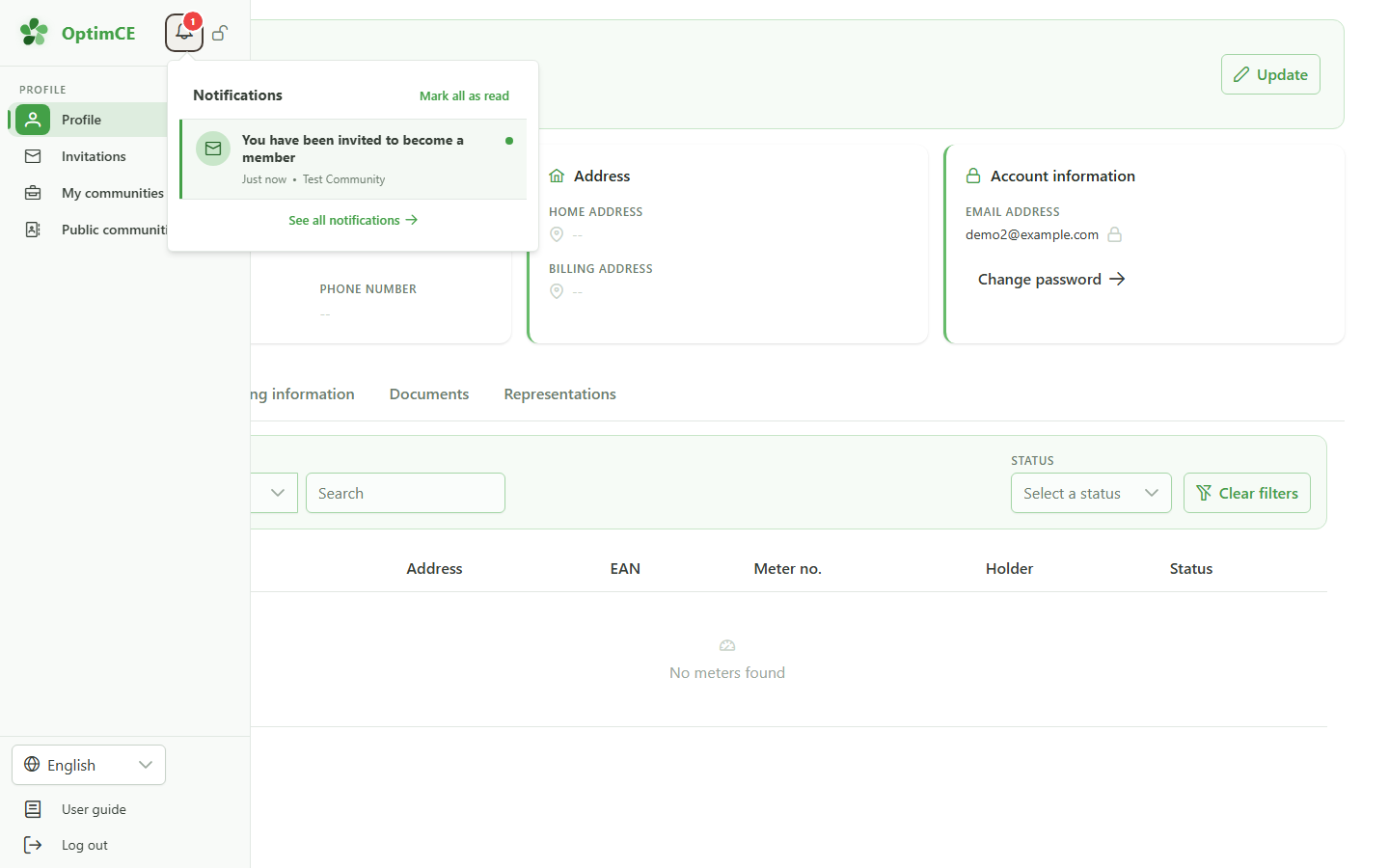1389x868 pixels.
Task: Open the partially hidden information tab
Action: [x=303, y=393]
